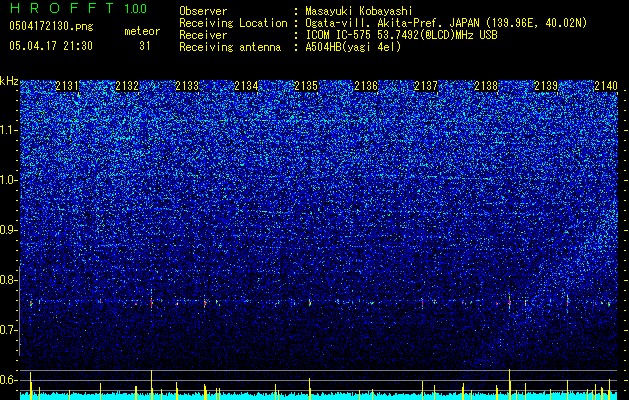Click the 0.9 kHz frequency axis label
Screen dimensions: 629x400
point(8,230)
